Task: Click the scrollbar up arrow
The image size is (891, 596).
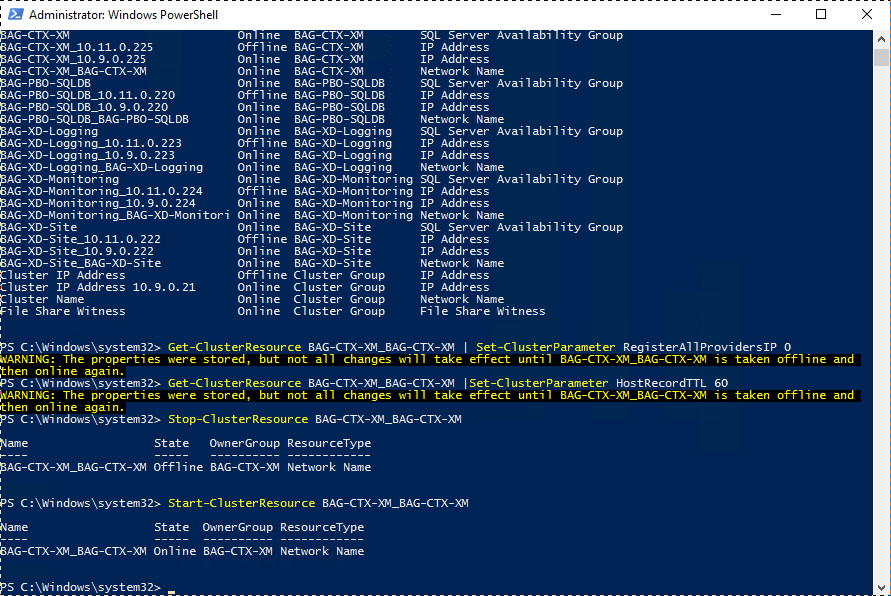Action: [881, 38]
